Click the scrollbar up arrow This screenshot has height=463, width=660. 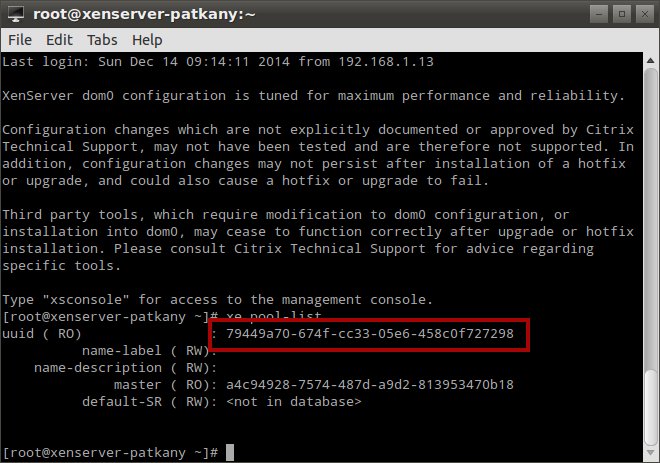(651, 61)
